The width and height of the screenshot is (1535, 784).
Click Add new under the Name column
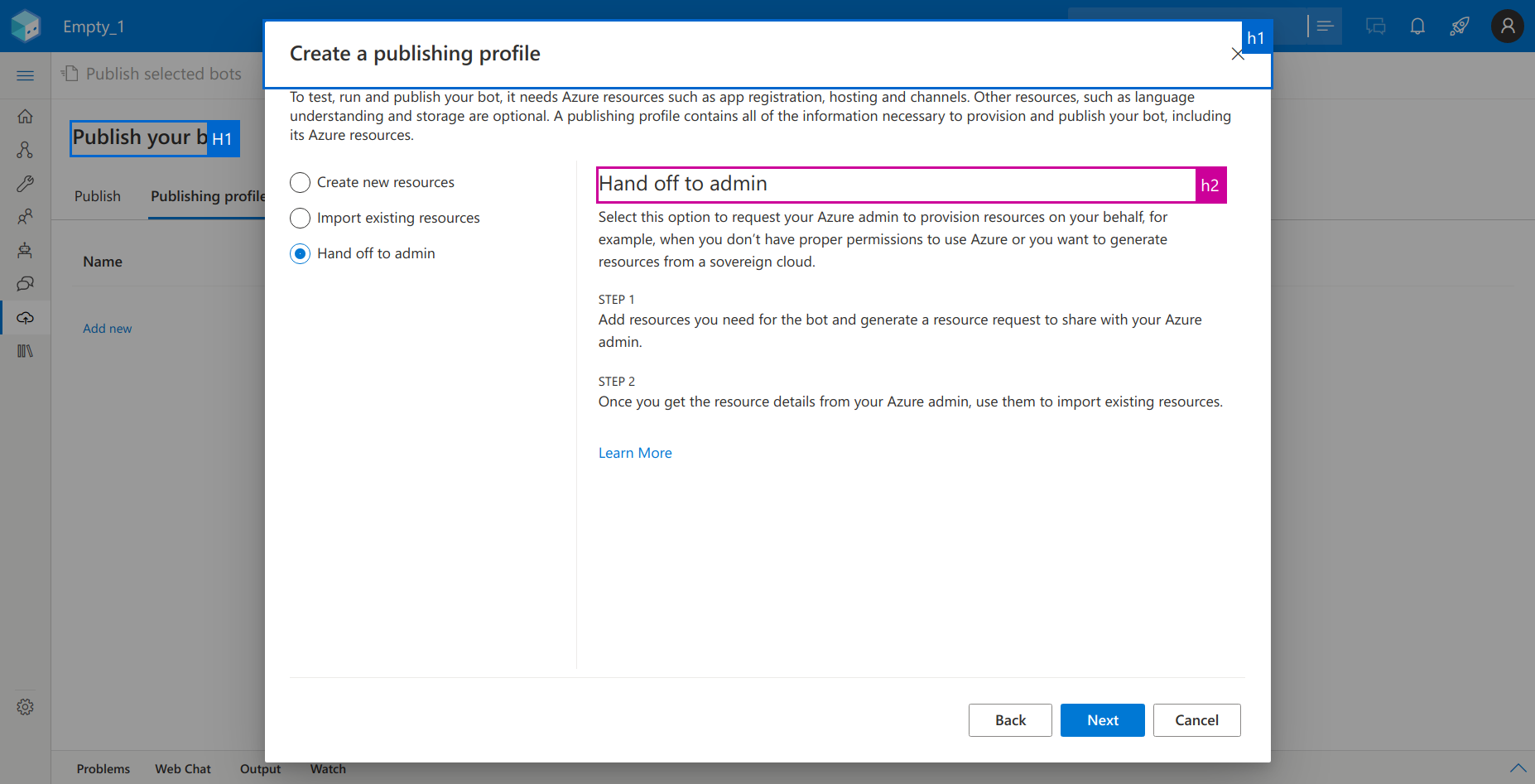click(107, 328)
